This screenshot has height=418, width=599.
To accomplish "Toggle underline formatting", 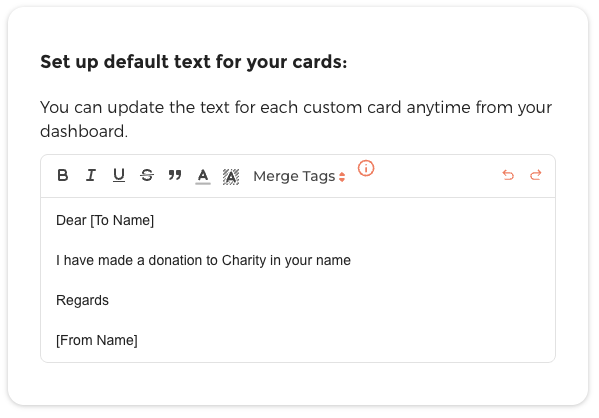I will 119,175.
